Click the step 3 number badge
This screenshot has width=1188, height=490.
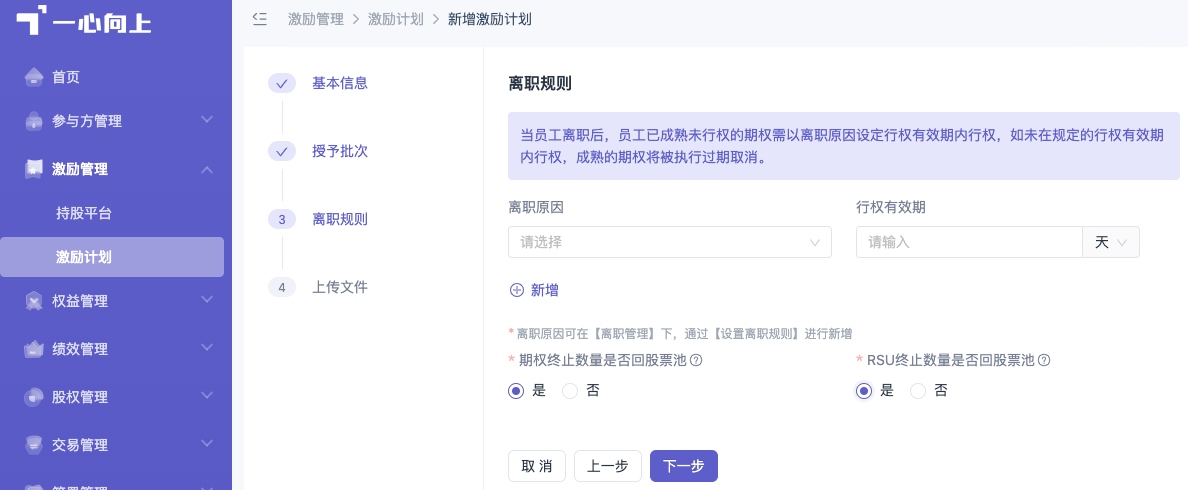282,220
